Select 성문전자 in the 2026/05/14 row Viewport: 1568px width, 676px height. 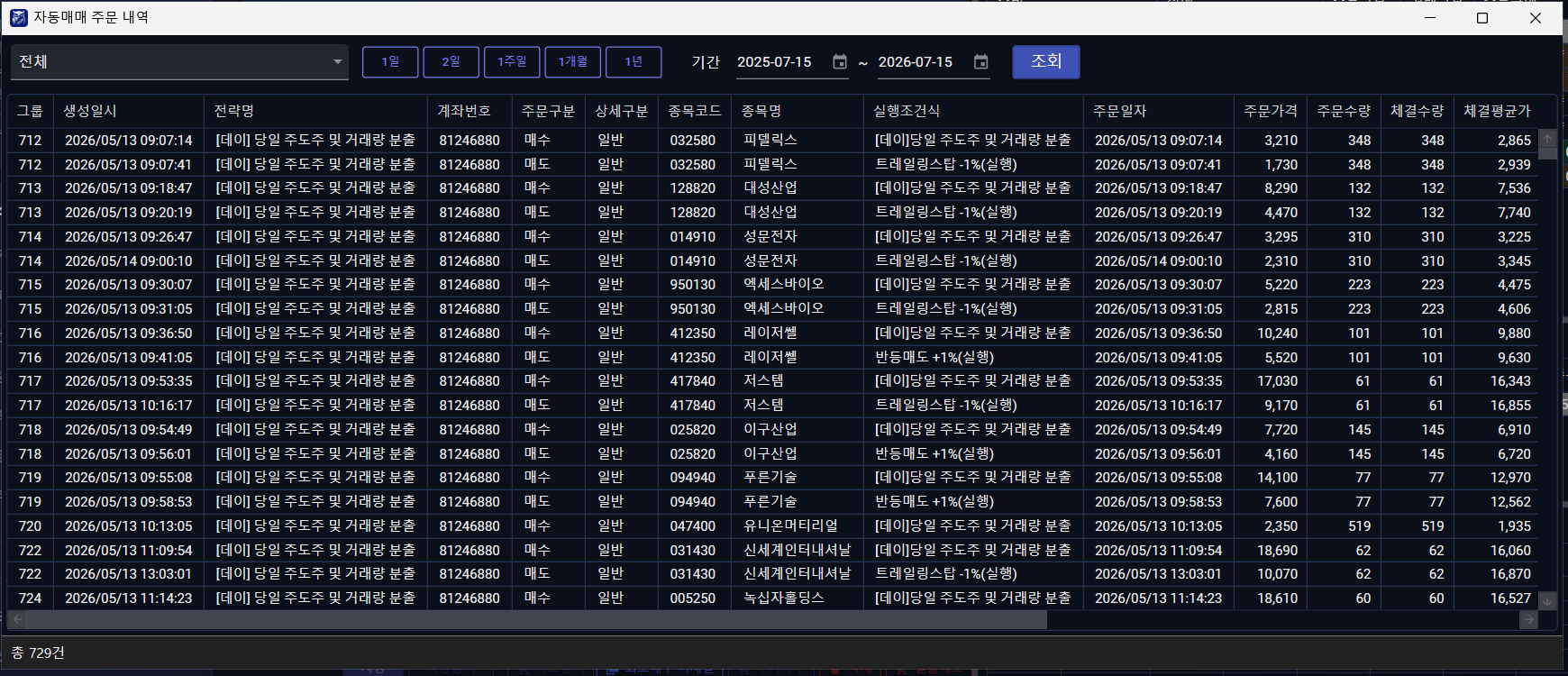pos(770,261)
